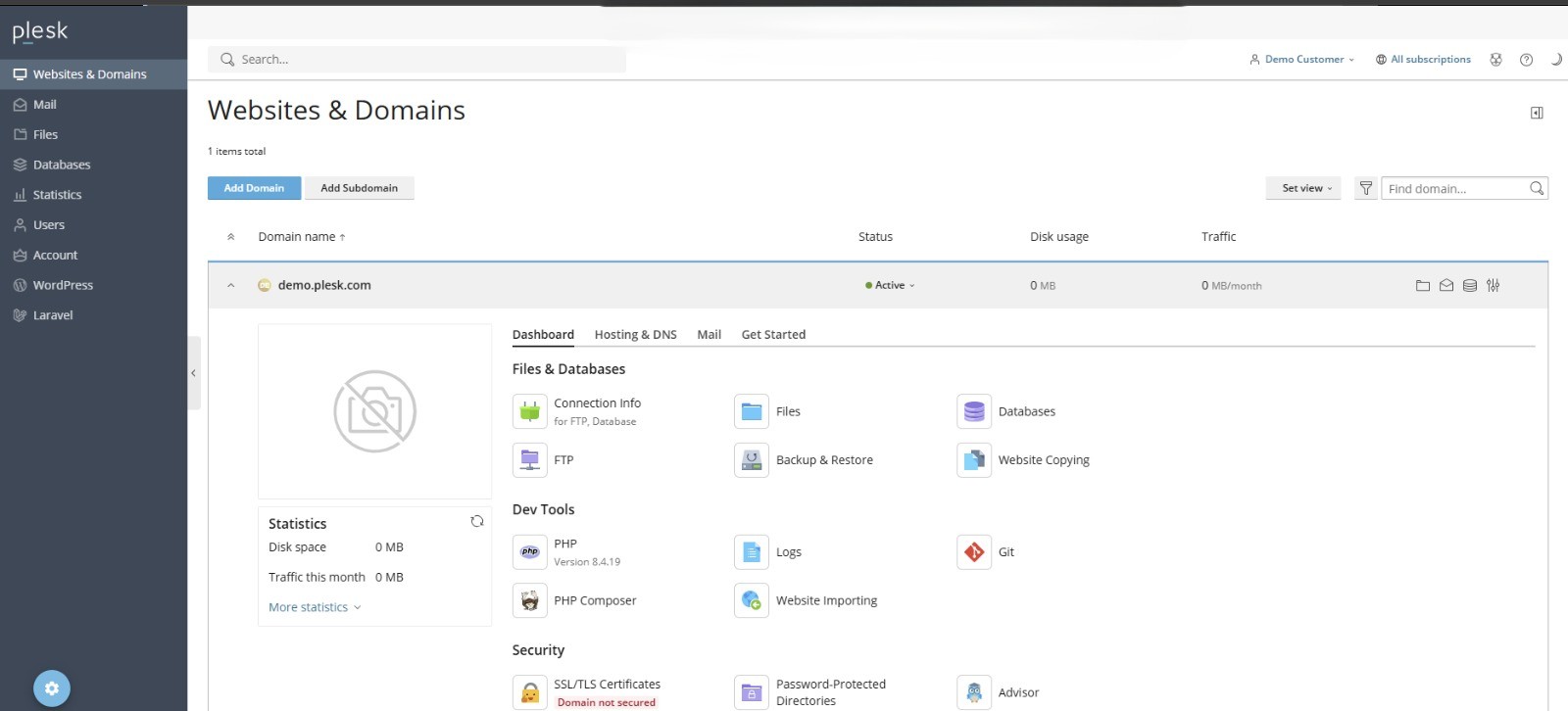The image size is (1568, 711).
Task: Focus the top Search field
Action: (416, 60)
